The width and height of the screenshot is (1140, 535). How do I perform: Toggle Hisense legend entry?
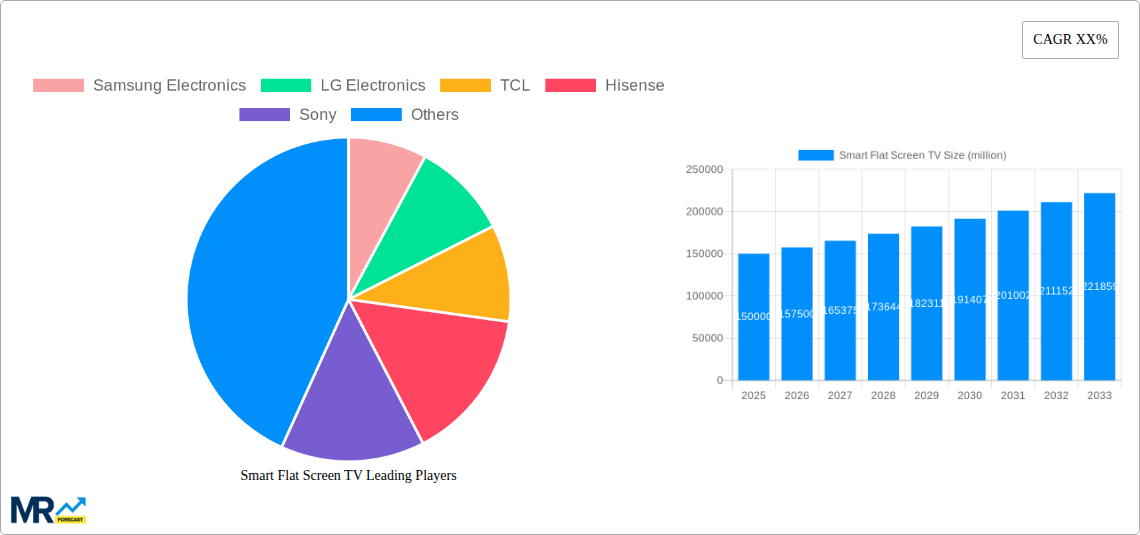605,85
